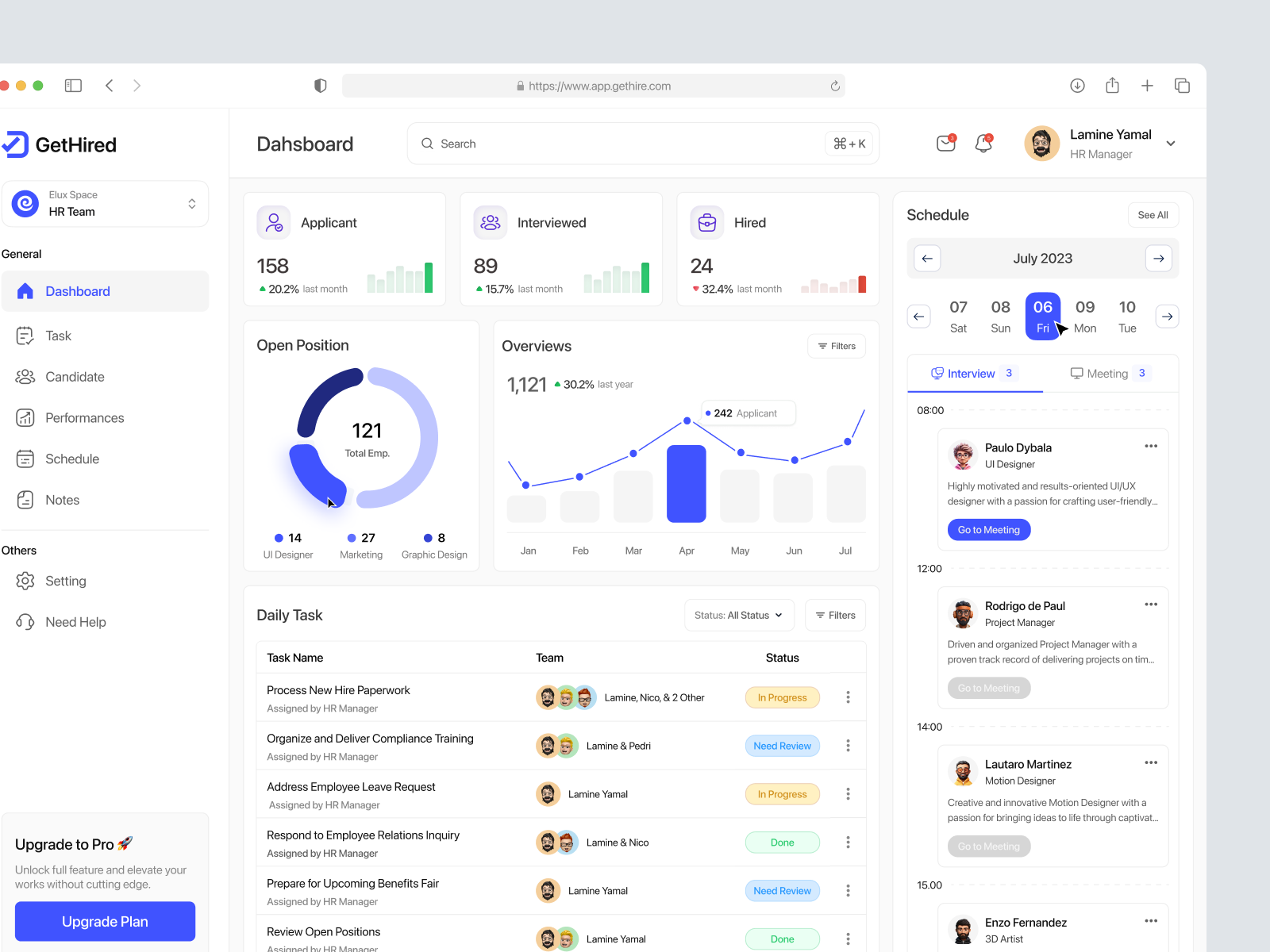Select Schedule from the sidebar
The width and height of the screenshot is (1270, 952).
72,459
